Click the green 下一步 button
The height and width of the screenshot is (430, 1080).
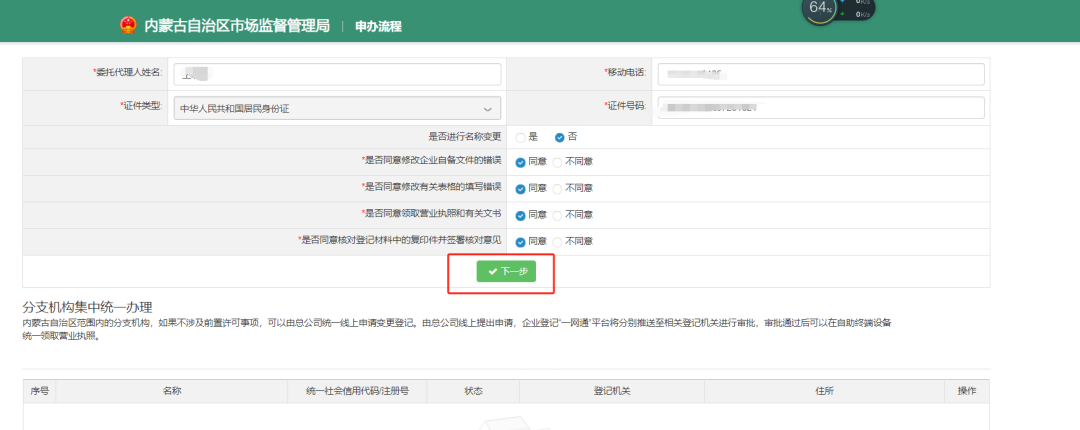point(506,272)
